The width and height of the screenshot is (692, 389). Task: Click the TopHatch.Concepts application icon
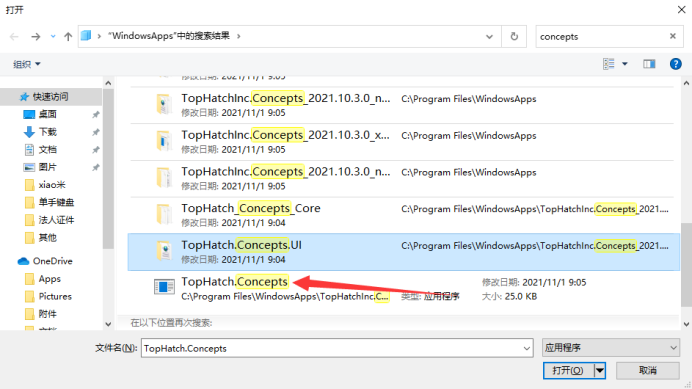(x=164, y=287)
